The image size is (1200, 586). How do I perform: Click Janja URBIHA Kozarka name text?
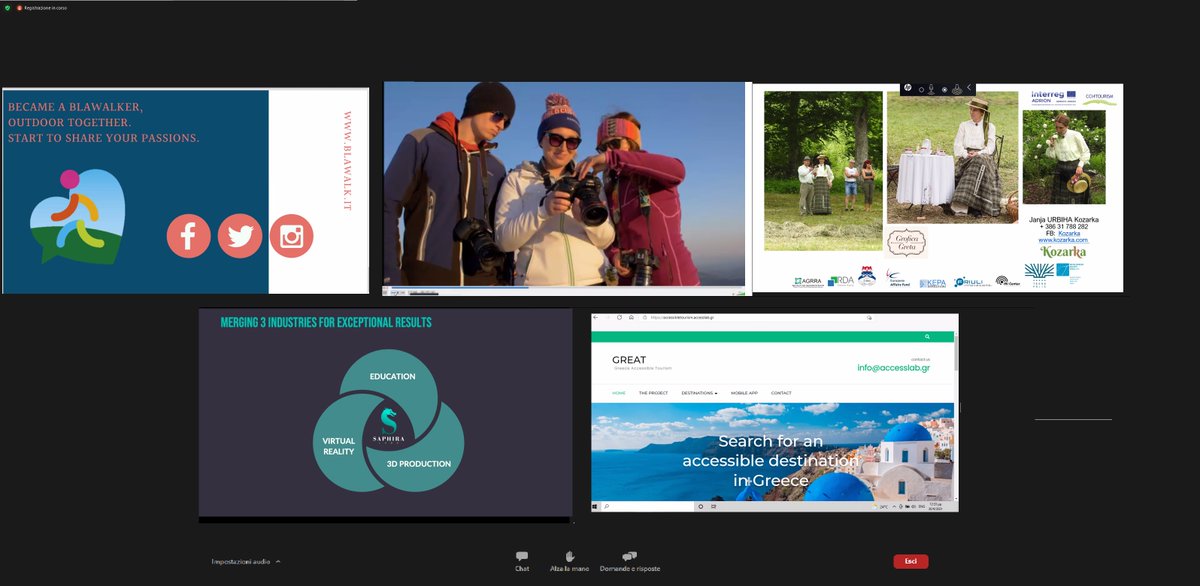click(x=1064, y=219)
